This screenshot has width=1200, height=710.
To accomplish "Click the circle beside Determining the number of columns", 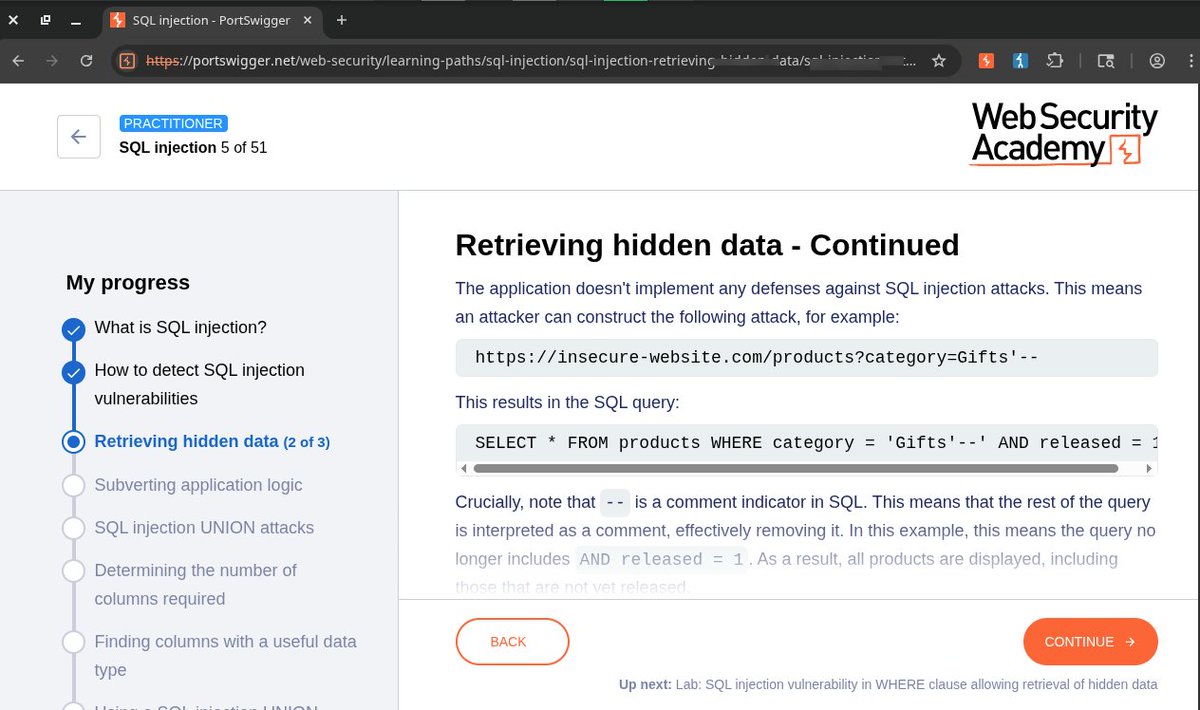I will (73, 571).
